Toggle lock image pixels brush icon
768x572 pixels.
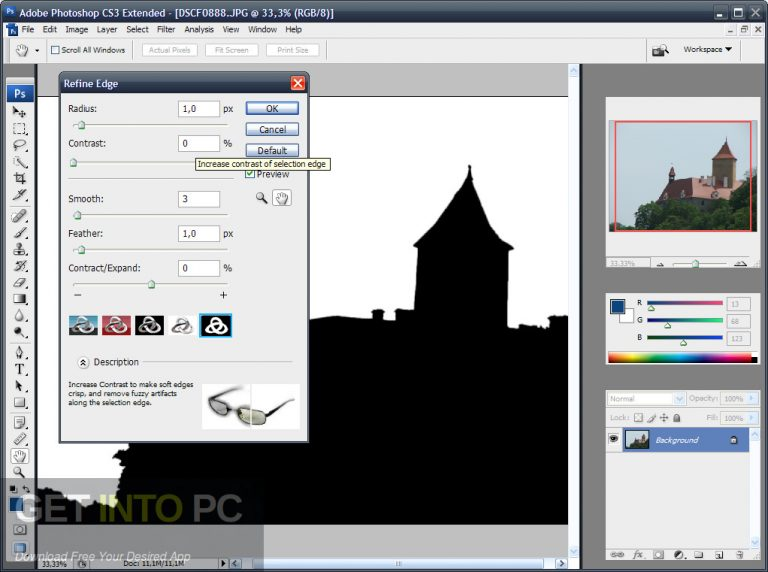coord(651,418)
